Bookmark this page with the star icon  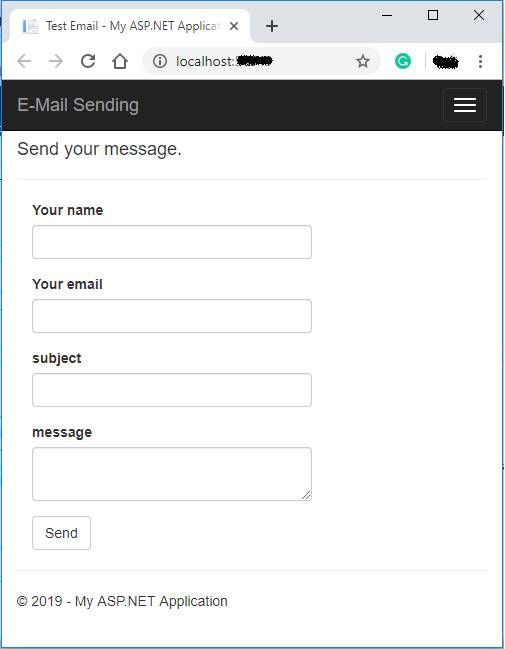(x=363, y=61)
